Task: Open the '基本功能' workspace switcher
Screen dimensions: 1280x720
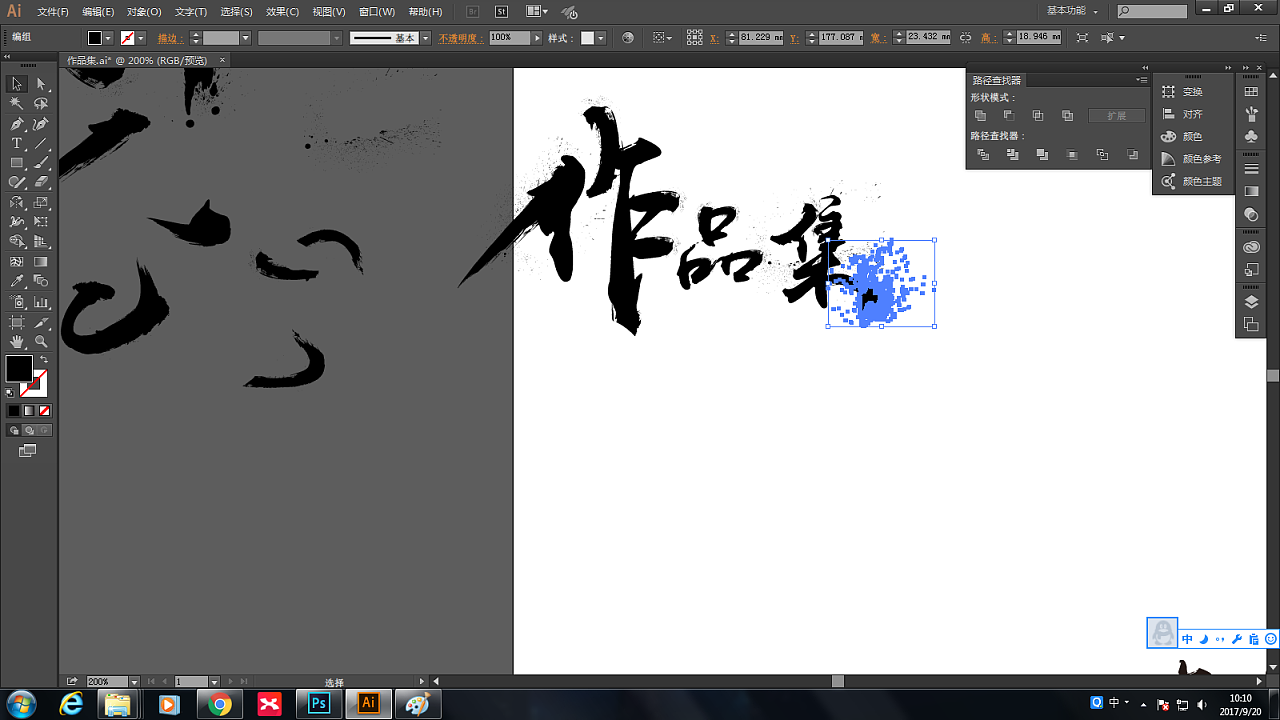Action: [x=1073, y=10]
